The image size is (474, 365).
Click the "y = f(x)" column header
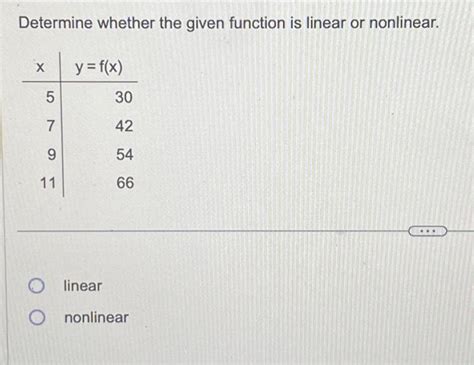(99, 68)
